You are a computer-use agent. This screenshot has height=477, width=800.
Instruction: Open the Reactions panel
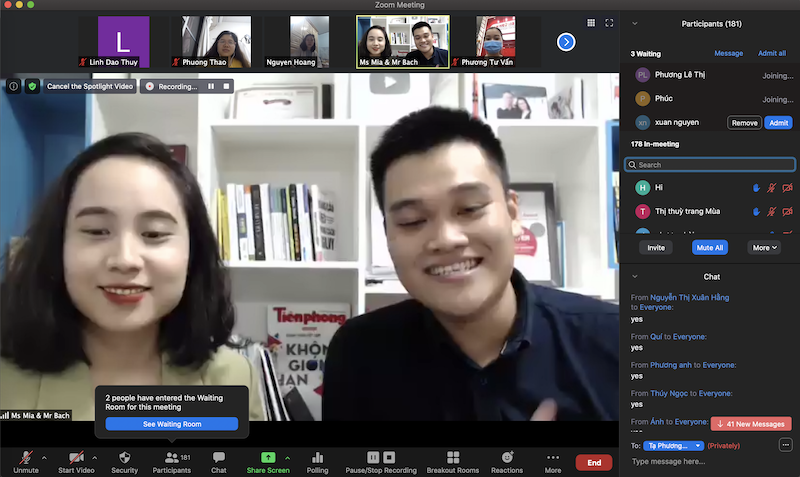[506, 458]
